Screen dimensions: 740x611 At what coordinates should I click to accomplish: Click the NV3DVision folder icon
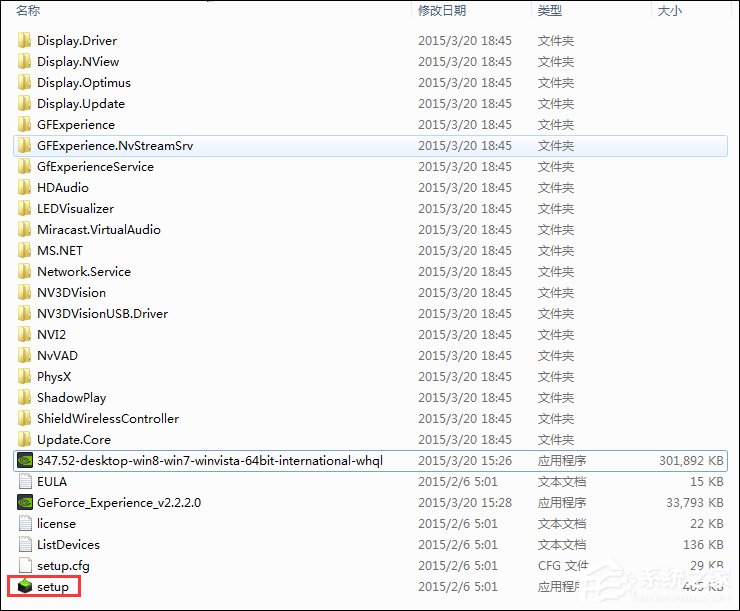[25, 293]
